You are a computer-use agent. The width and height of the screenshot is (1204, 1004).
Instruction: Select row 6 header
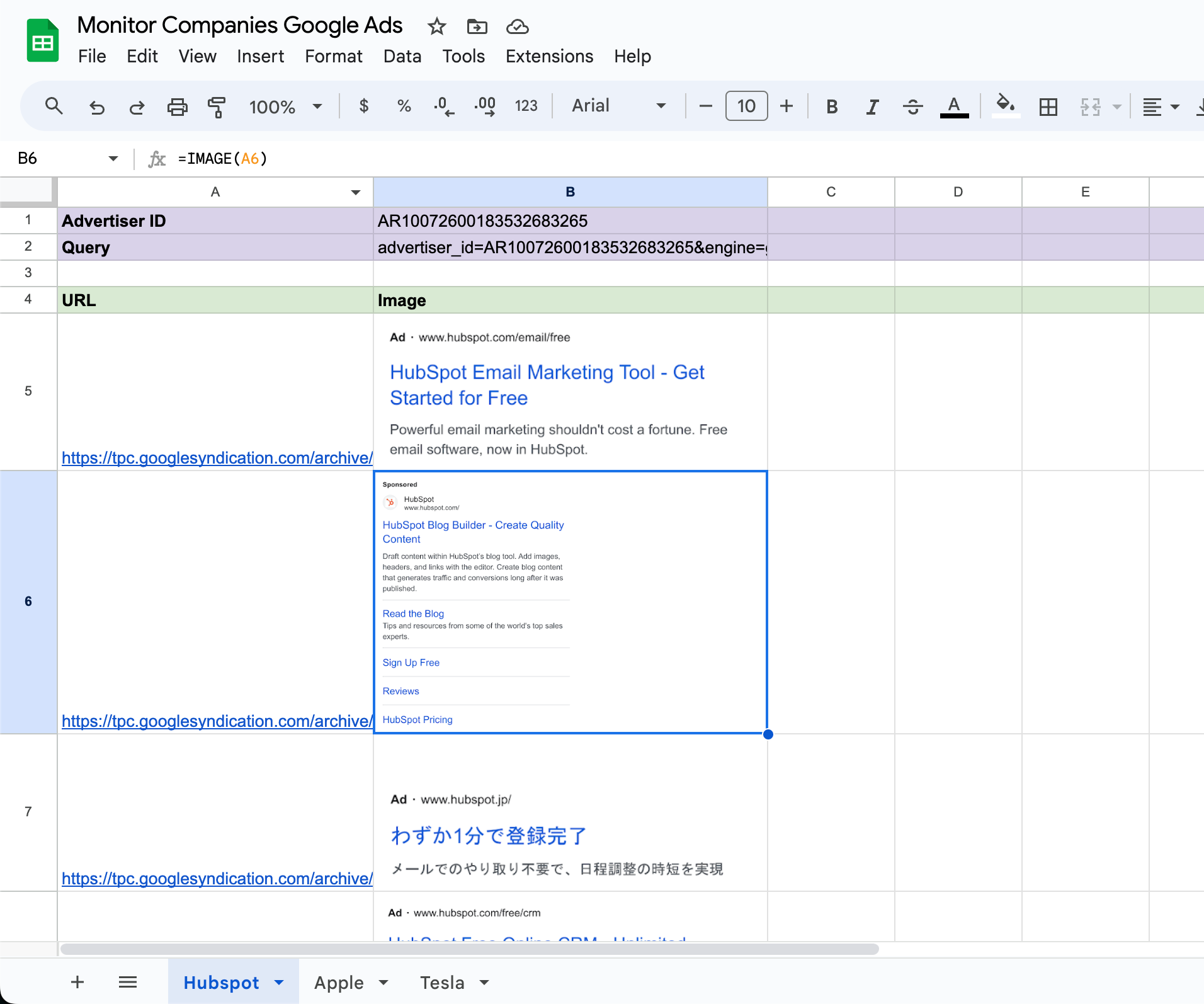tap(28, 602)
